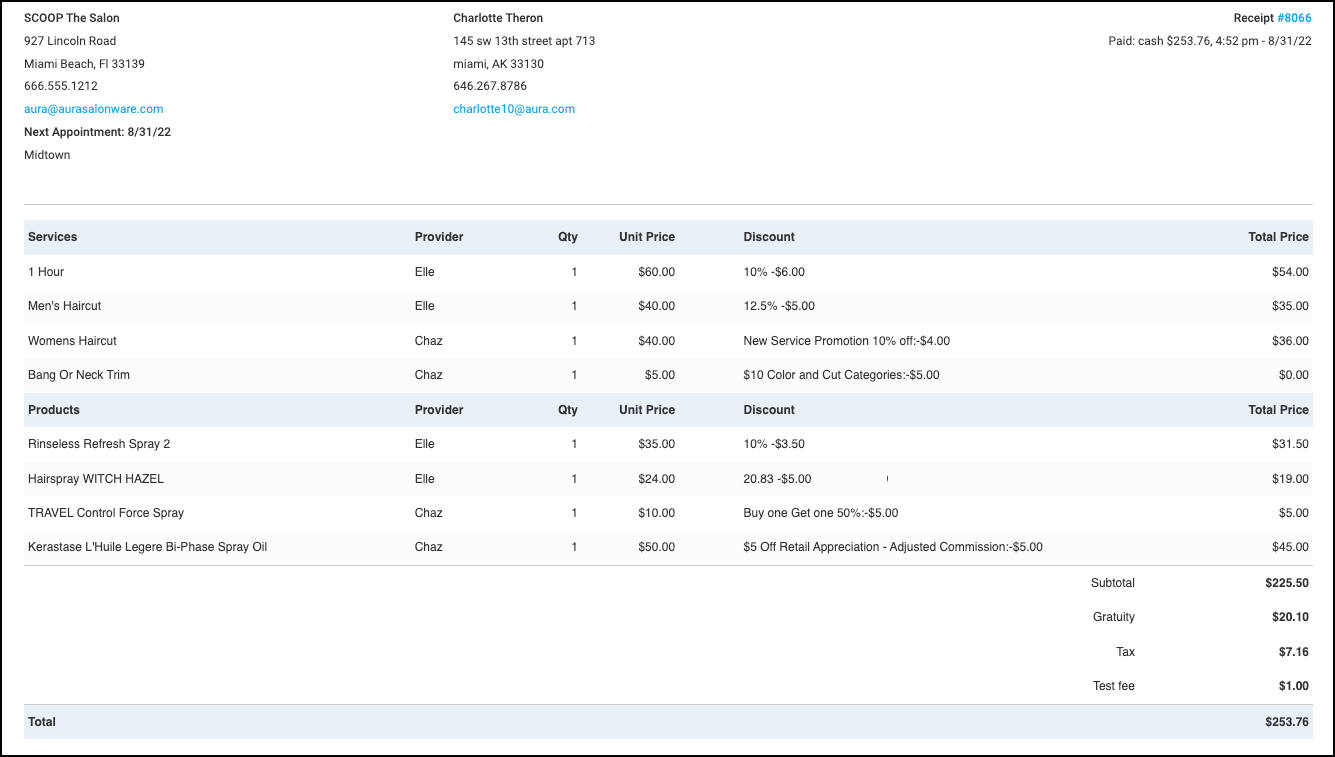Click the 10% -$6.00 discount cell

(x=774, y=272)
